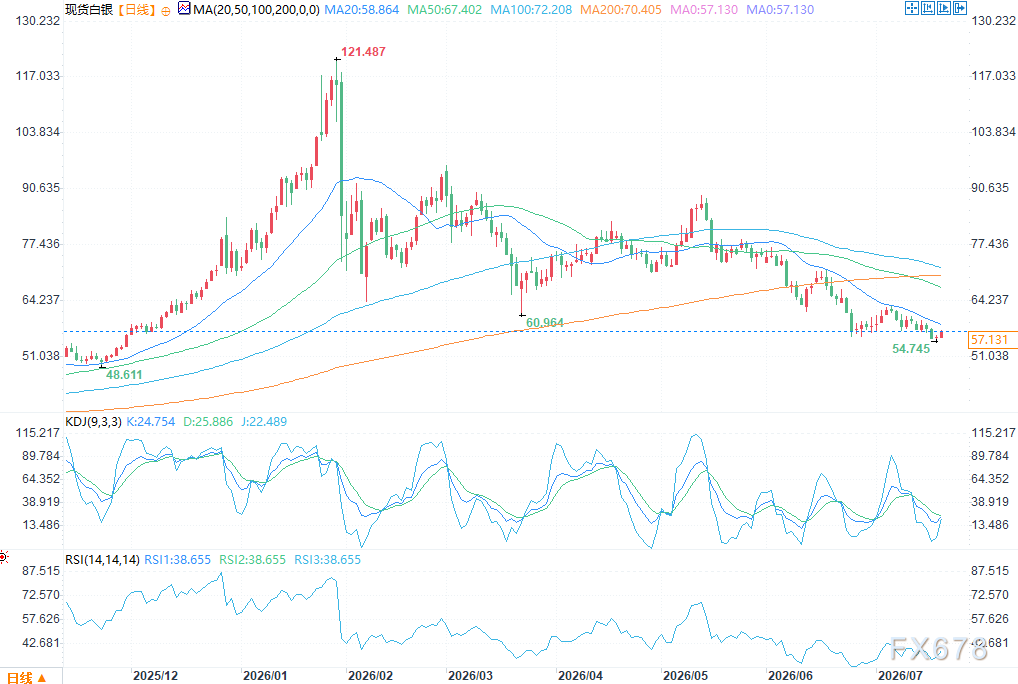1018x684 pixels.
Task: Click the MA(20,50,100,200,0,0) indicator settings label
Action: point(256,10)
